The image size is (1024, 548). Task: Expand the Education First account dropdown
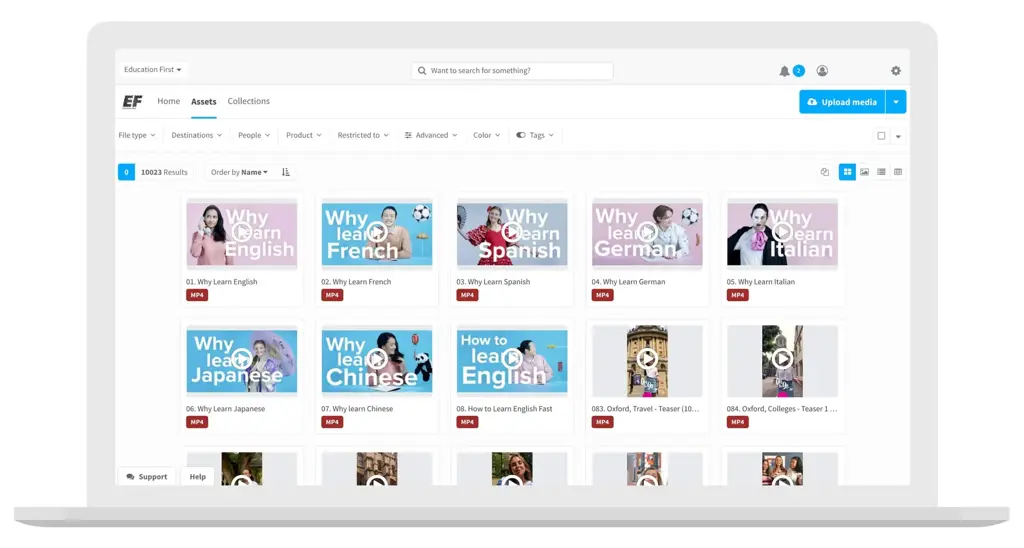coord(152,70)
